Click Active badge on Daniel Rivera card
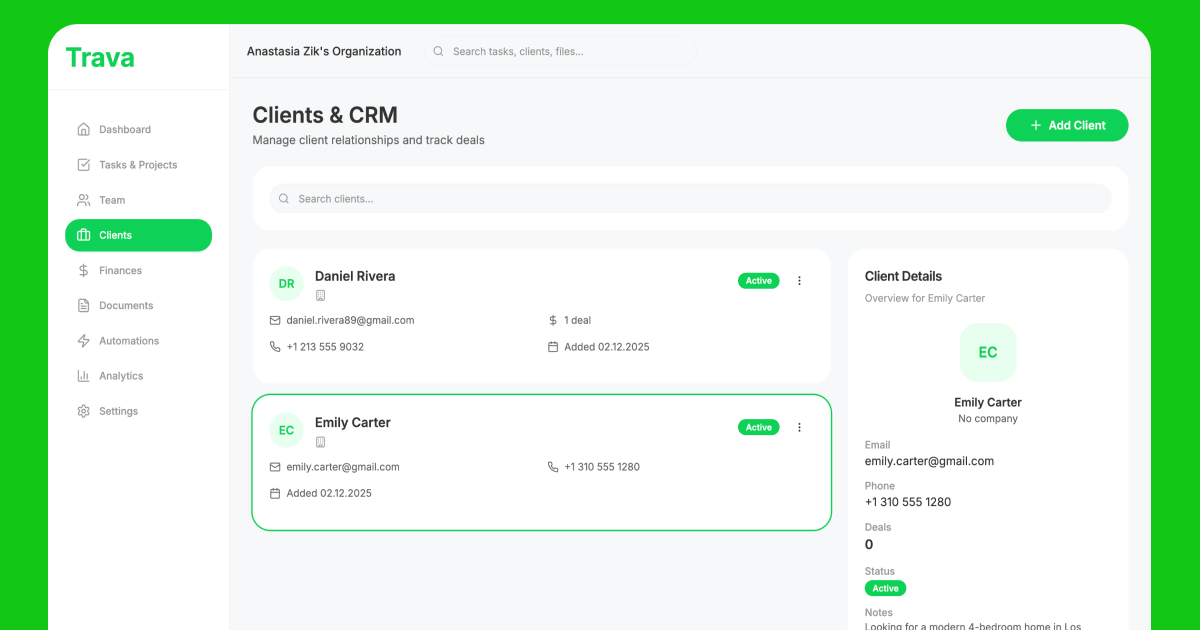Screen dimensions: 1200x630 (x=759, y=281)
